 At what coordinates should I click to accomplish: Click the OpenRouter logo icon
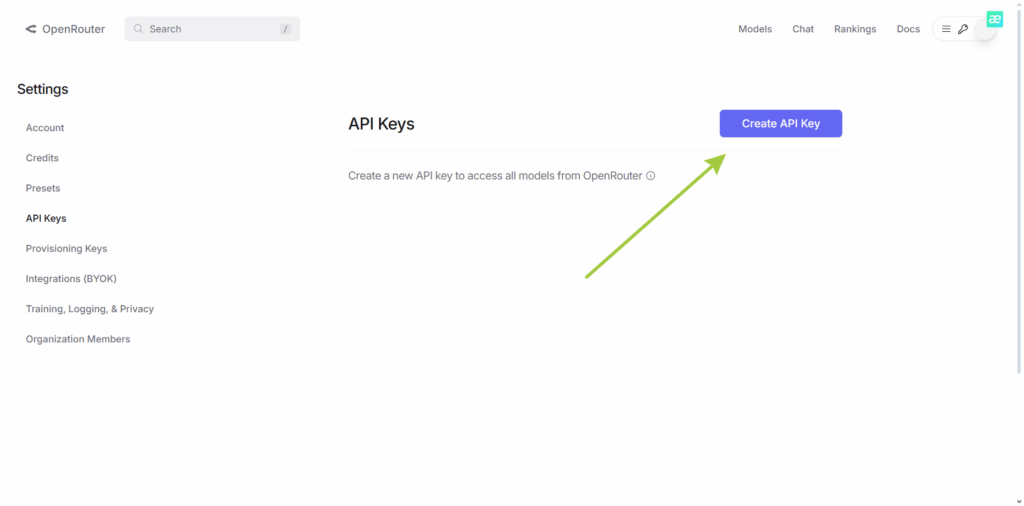(x=31, y=30)
